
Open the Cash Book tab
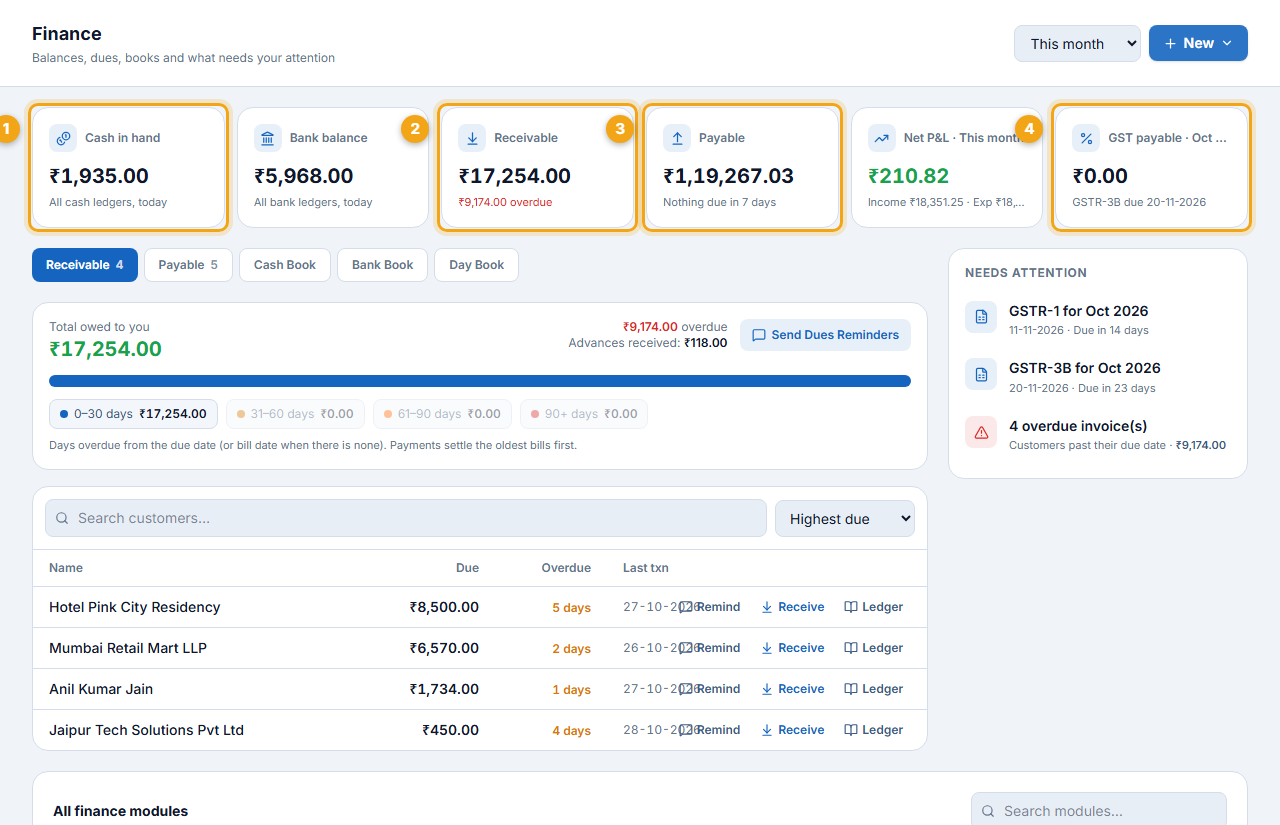pos(285,265)
